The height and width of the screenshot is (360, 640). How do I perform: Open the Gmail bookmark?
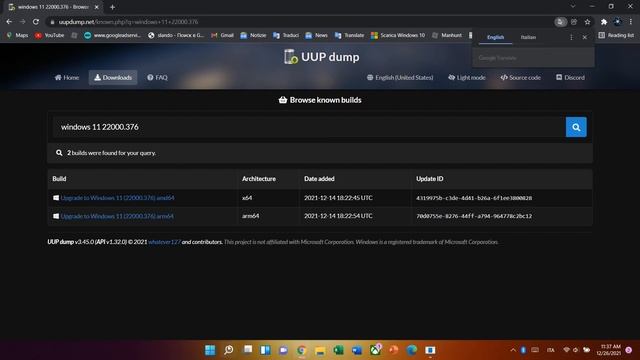[222, 36]
